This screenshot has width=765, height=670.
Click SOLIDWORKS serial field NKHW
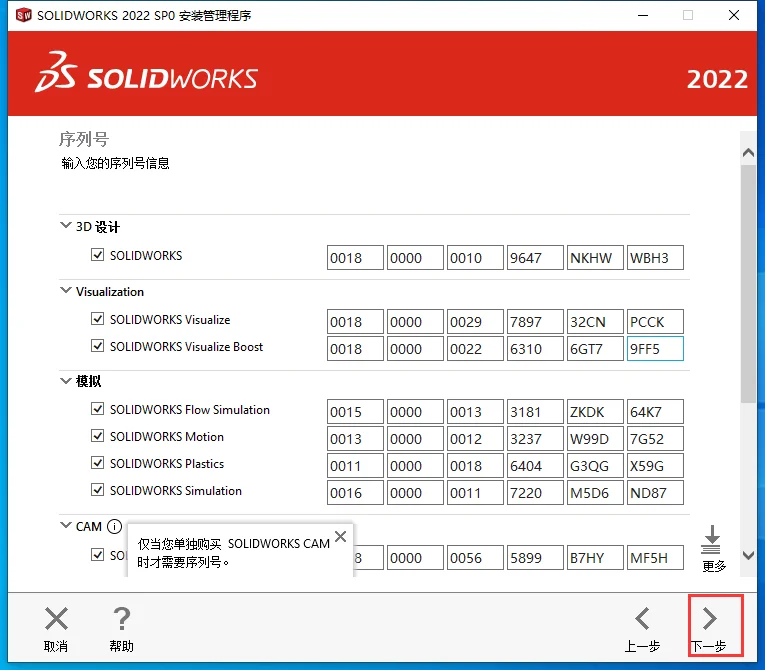(x=595, y=258)
